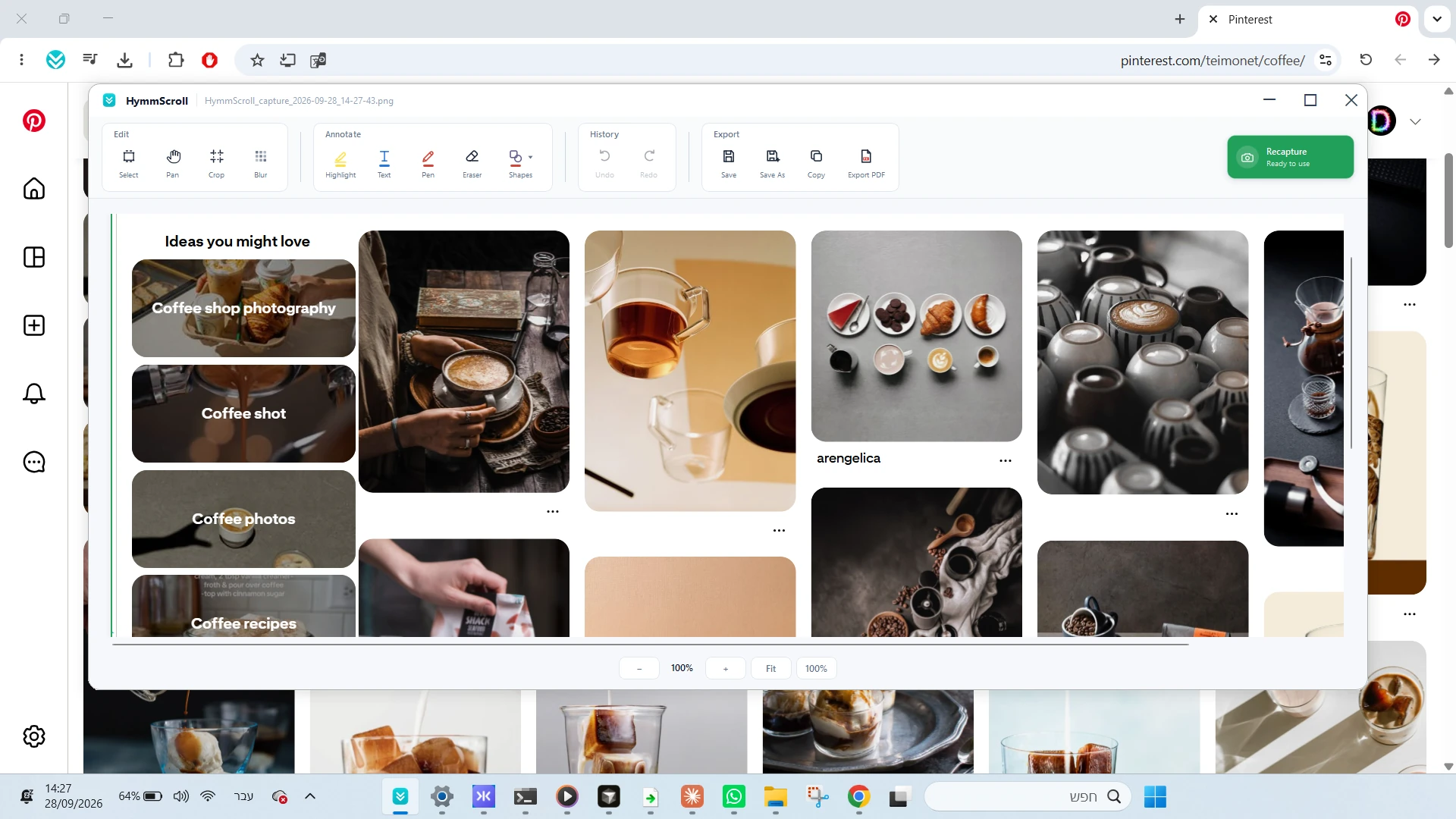Open more options next to arengelica
Image resolution: width=1456 pixels, height=819 pixels.
pyautogui.click(x=1006, y=460)
